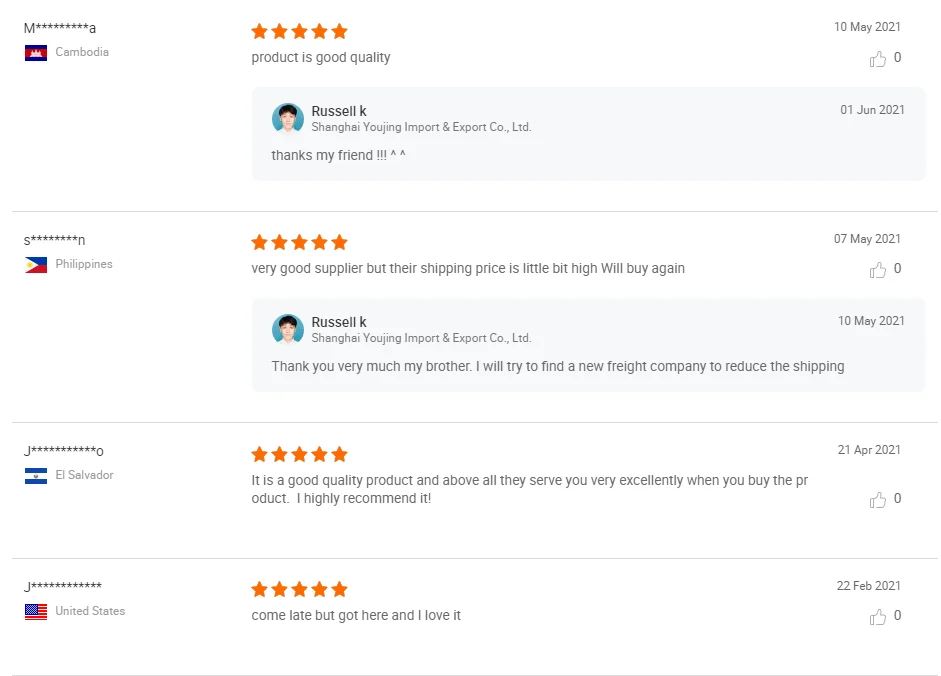Click the 'come late but got here' review
This screenshot has width=941, height=676.
356,616
